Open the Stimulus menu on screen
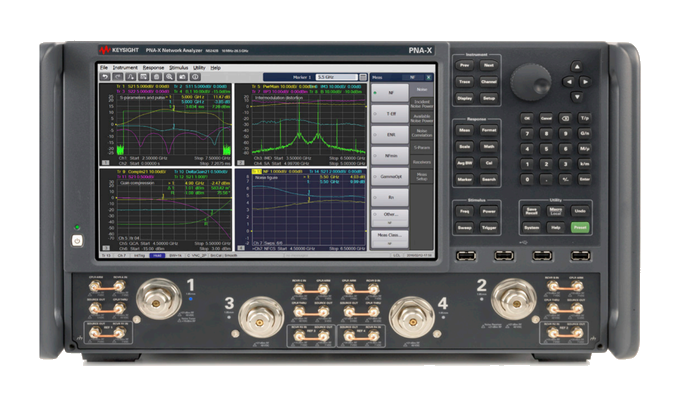700x420 pixels. click(179, 68)
